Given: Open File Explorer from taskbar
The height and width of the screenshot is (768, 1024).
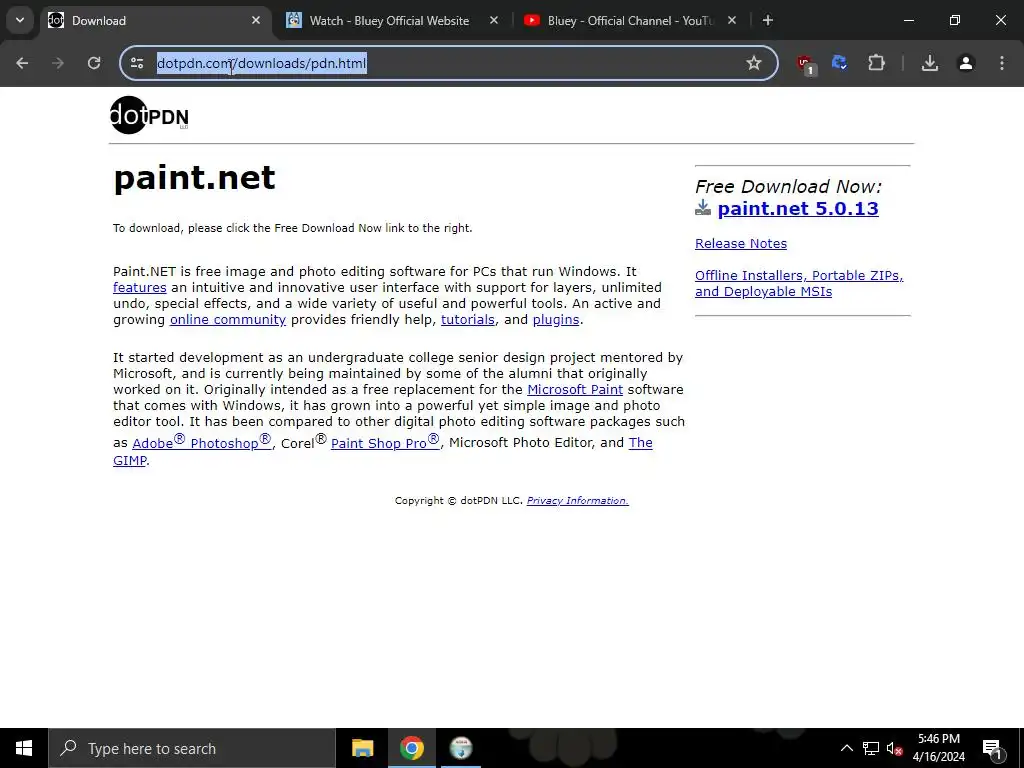Looking at the screenshot, I should pyautogui.click(x=362, y=748).
